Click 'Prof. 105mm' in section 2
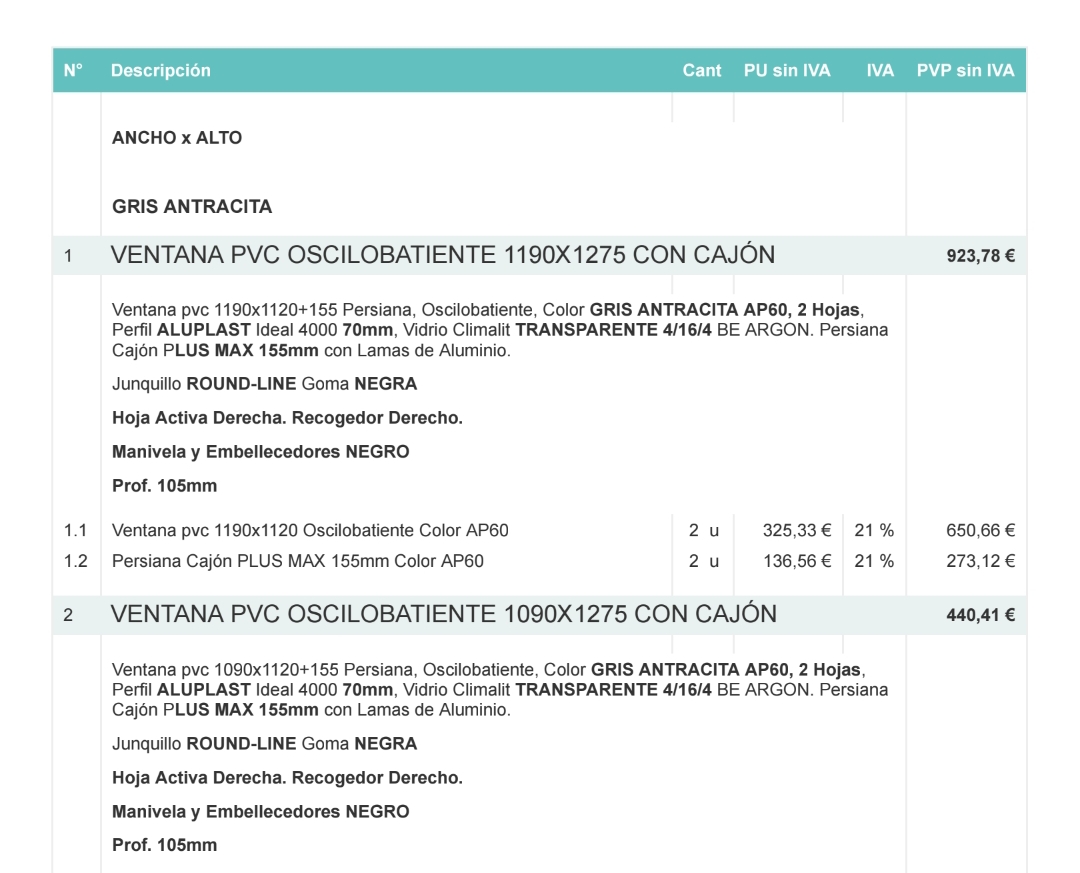 (x=165, y=845)
